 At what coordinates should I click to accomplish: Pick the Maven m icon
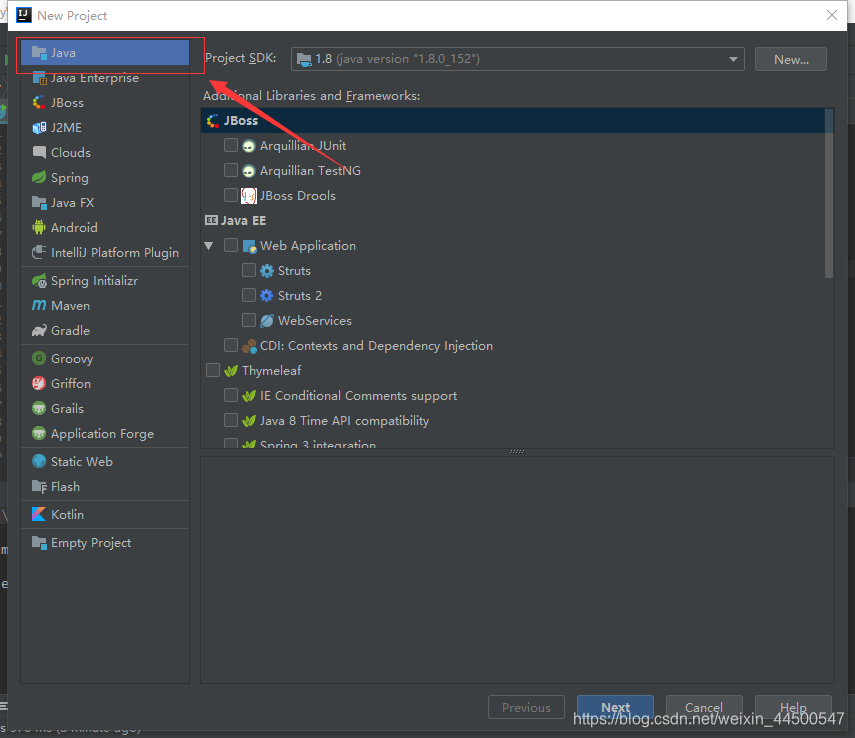39,305
